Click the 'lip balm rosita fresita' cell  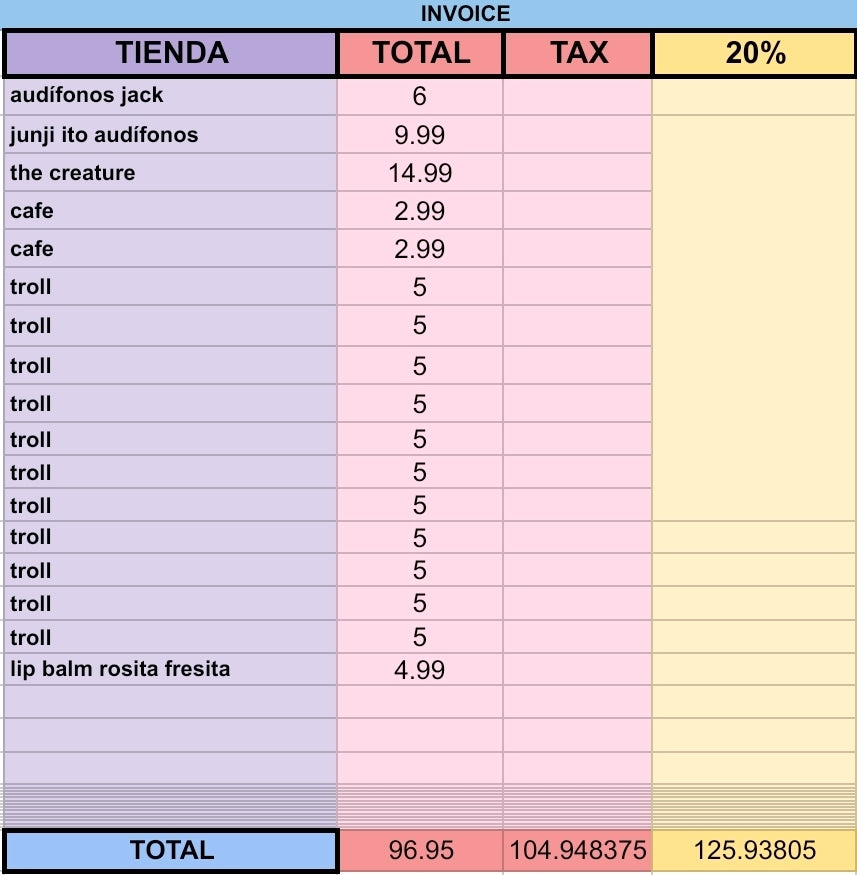pos(171,669)
